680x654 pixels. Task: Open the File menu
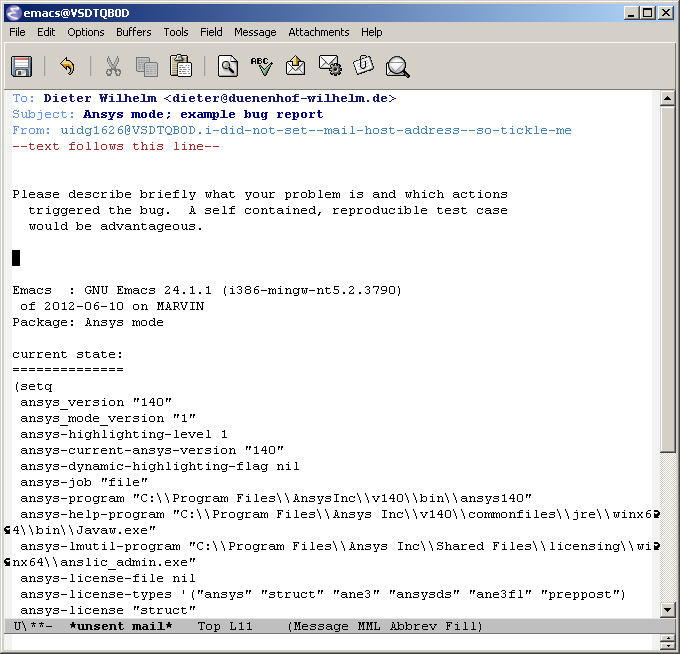[17, 32]
